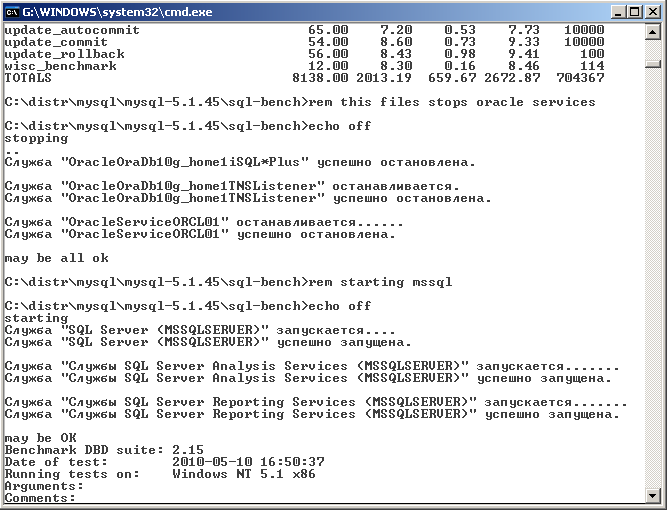Click 'rem this files stops oracle services' text
The image size is (667, 510).
pos(452,102)
